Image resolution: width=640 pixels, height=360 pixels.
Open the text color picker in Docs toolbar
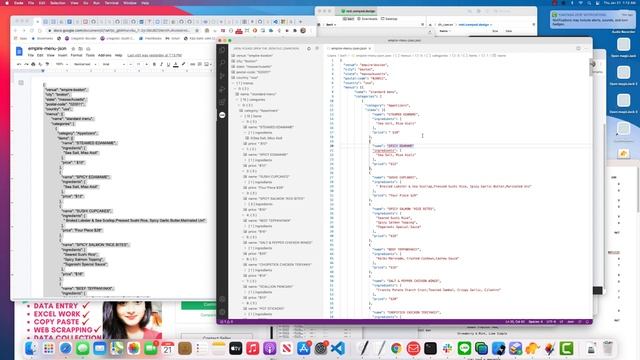tap(176, 64)
